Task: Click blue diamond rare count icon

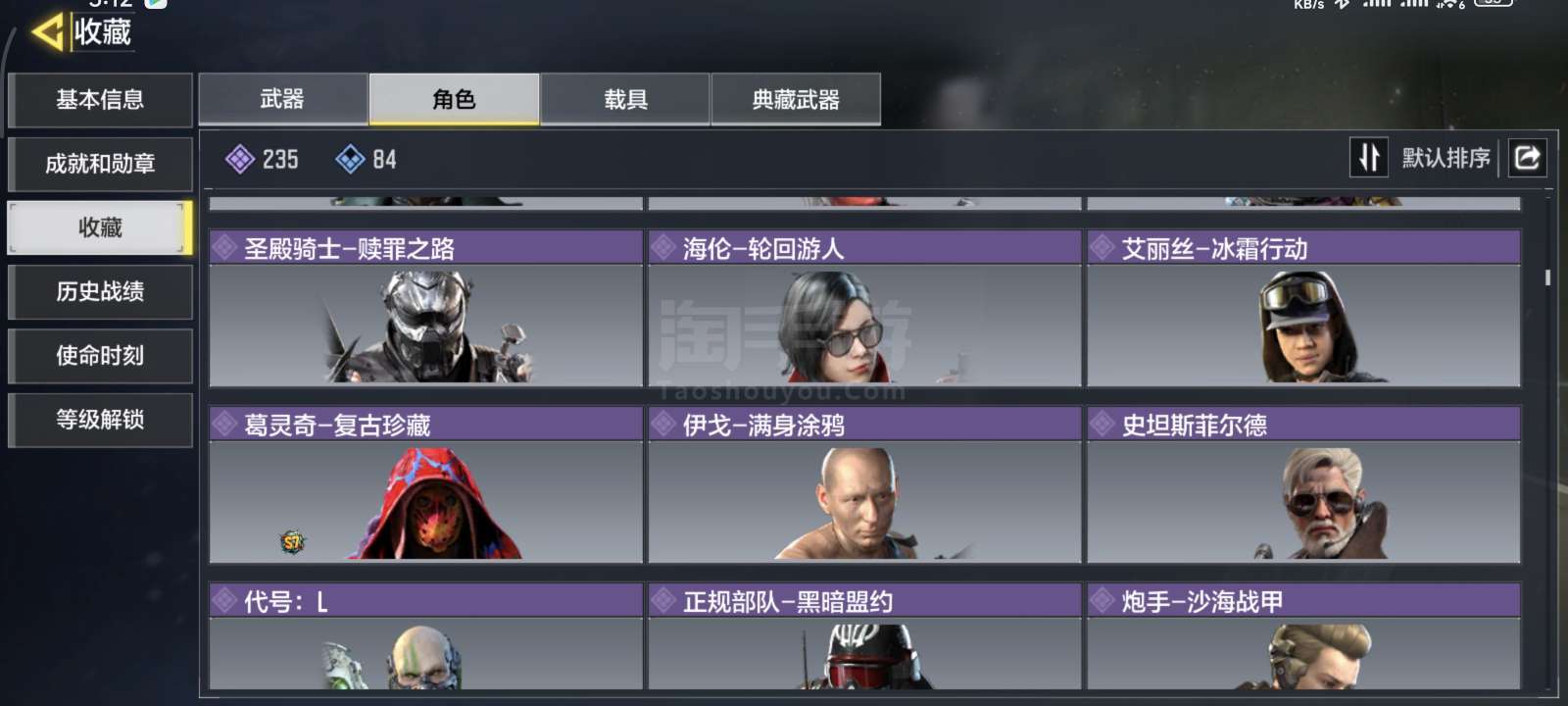Action: [x=350, y=159]
